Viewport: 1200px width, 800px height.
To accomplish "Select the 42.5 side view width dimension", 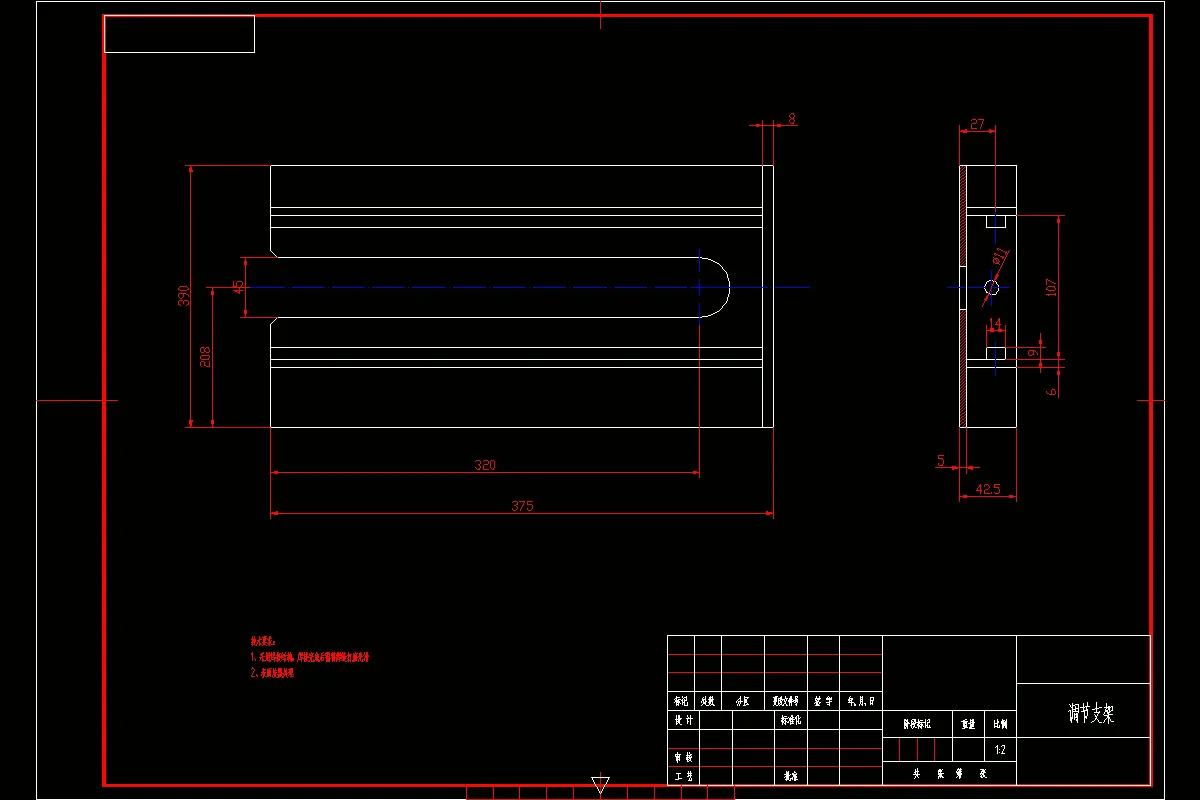I will point(988,490).
